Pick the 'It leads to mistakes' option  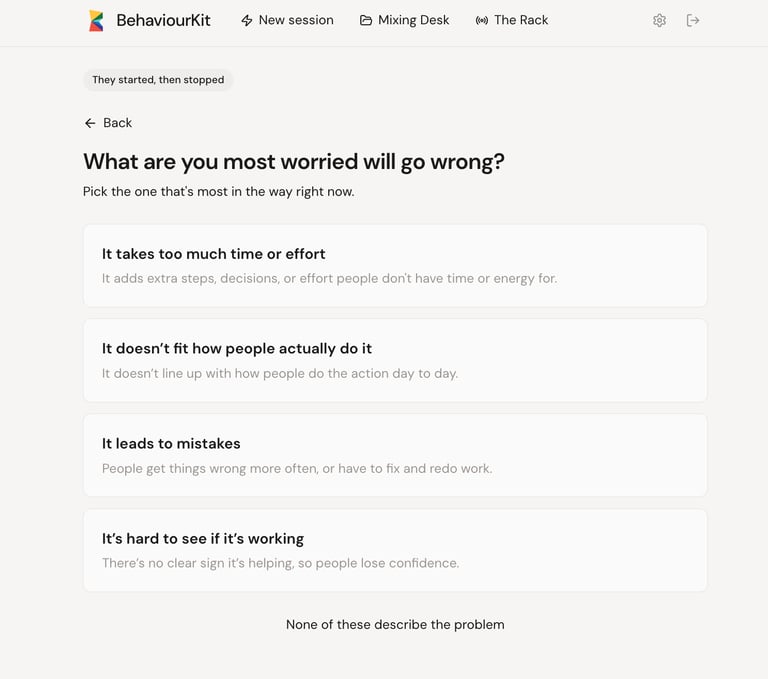pyautogui.click(x=395, y=455)
